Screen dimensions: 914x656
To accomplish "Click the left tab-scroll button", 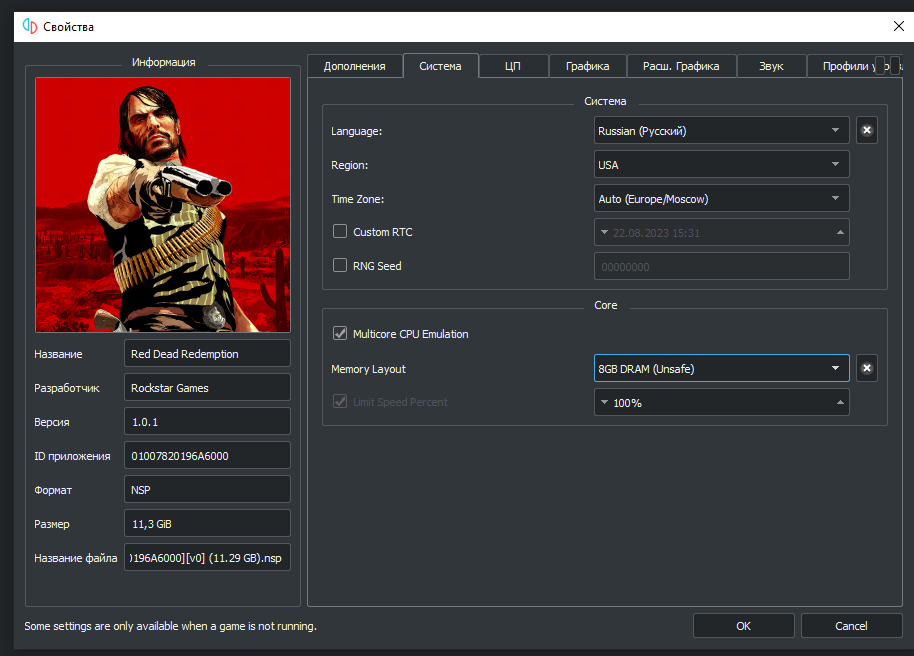I will click(x=880, y=65).
